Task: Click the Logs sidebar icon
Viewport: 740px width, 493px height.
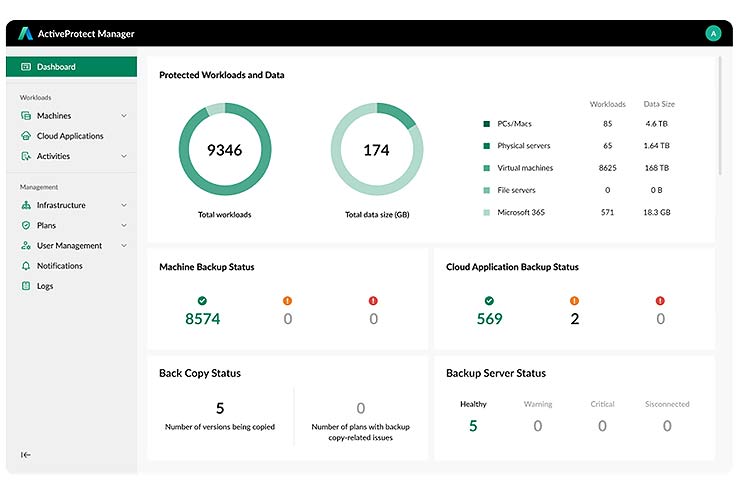Action: pos(26,286)
